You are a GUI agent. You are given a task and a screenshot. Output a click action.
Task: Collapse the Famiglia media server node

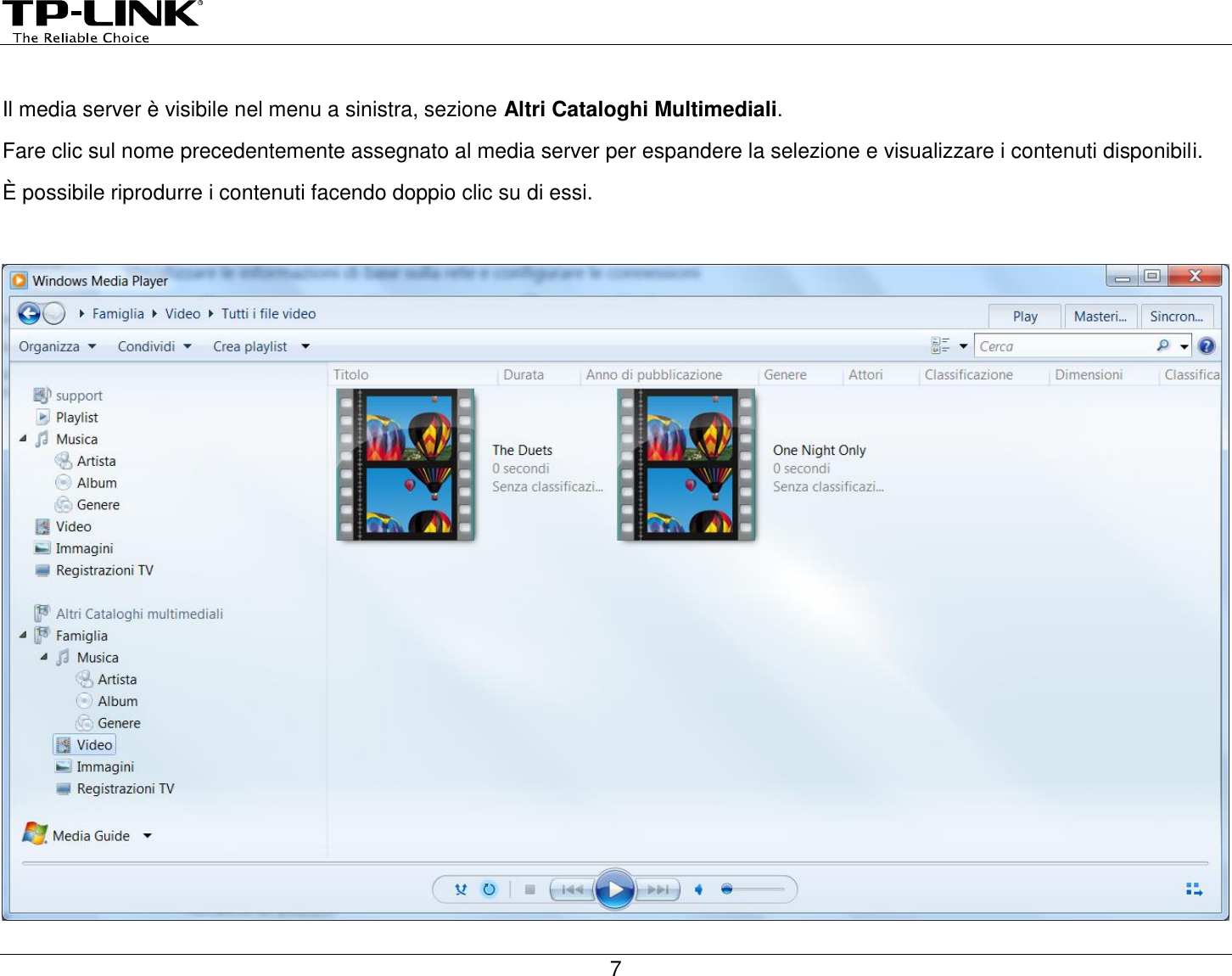pos(23,635)
